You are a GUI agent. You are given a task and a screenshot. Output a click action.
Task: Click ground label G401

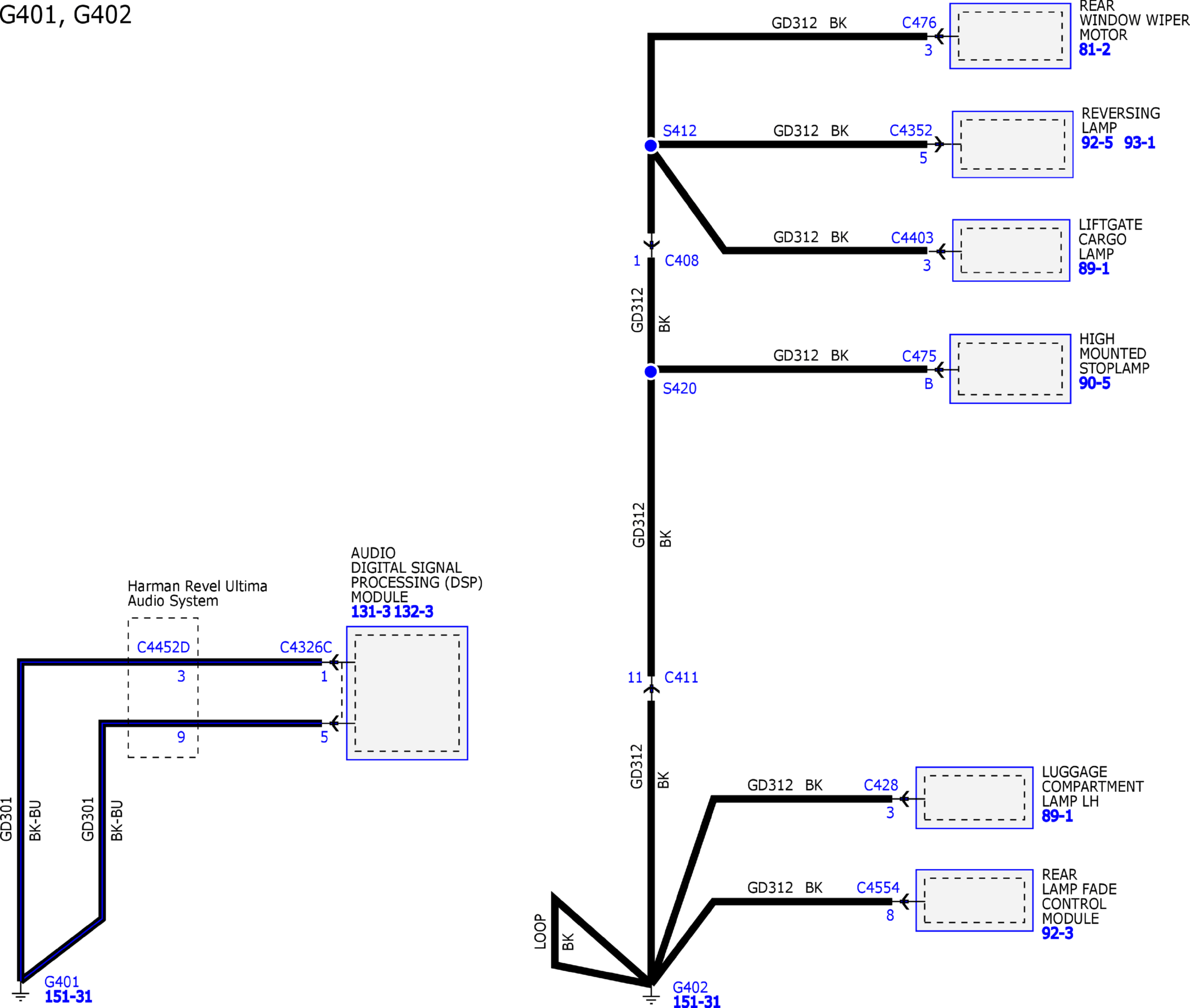61,982
